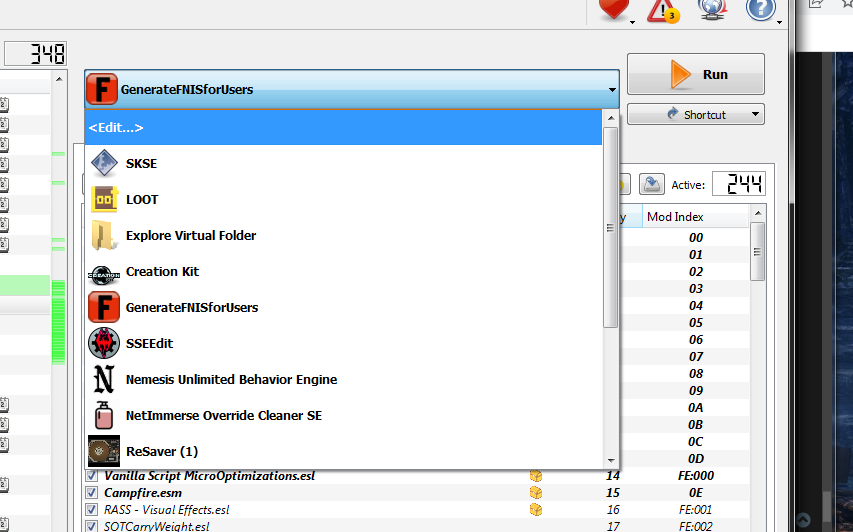
Task: Click the Nemesis N letter icon
Action: (x=104, y=379)
